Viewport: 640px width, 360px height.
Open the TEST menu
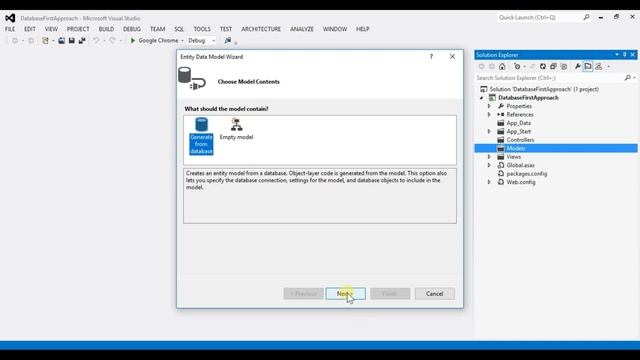(226, 29)
